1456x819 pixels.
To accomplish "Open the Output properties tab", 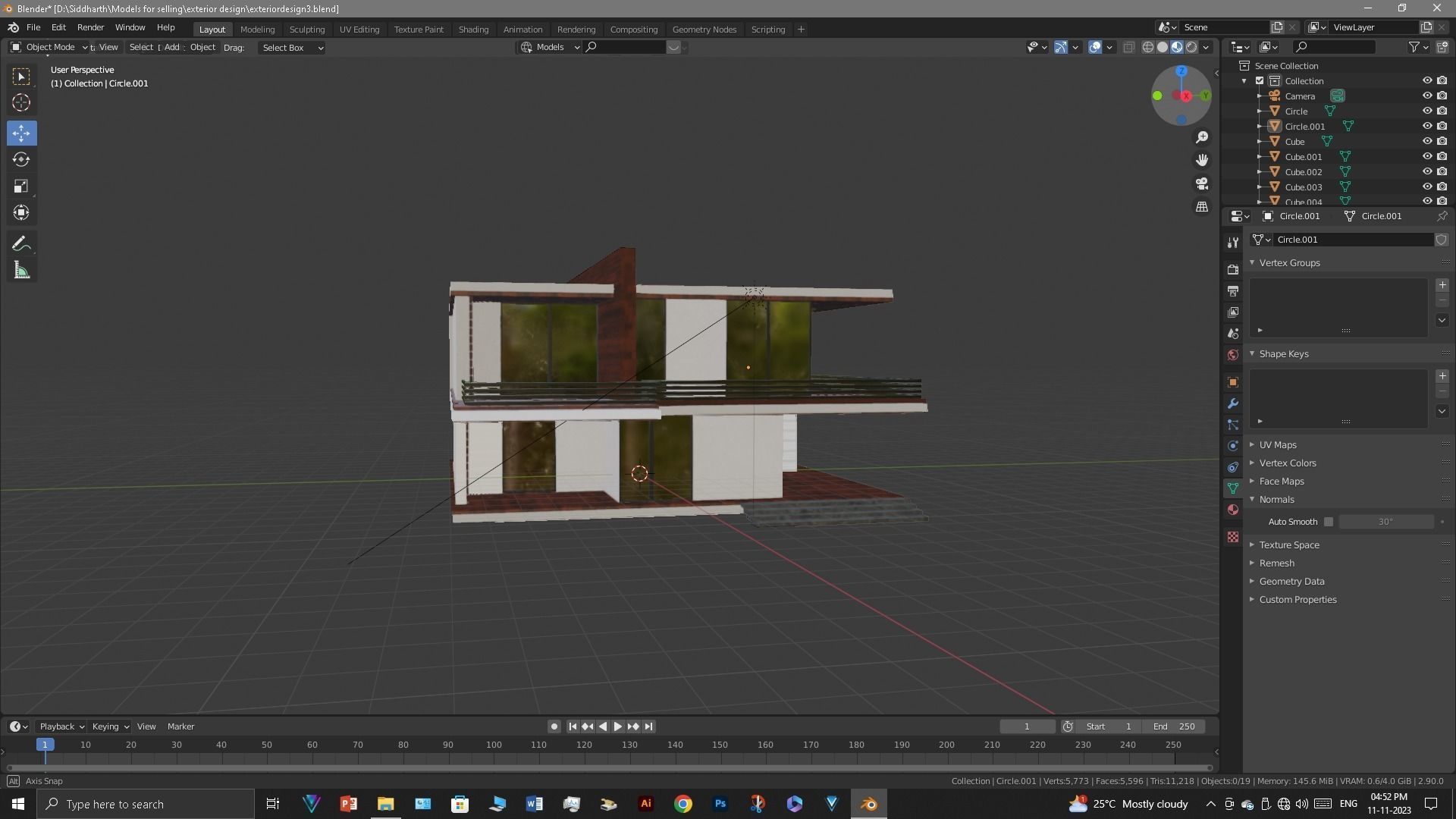I will pyautogui.click(x=1233, y=290).
